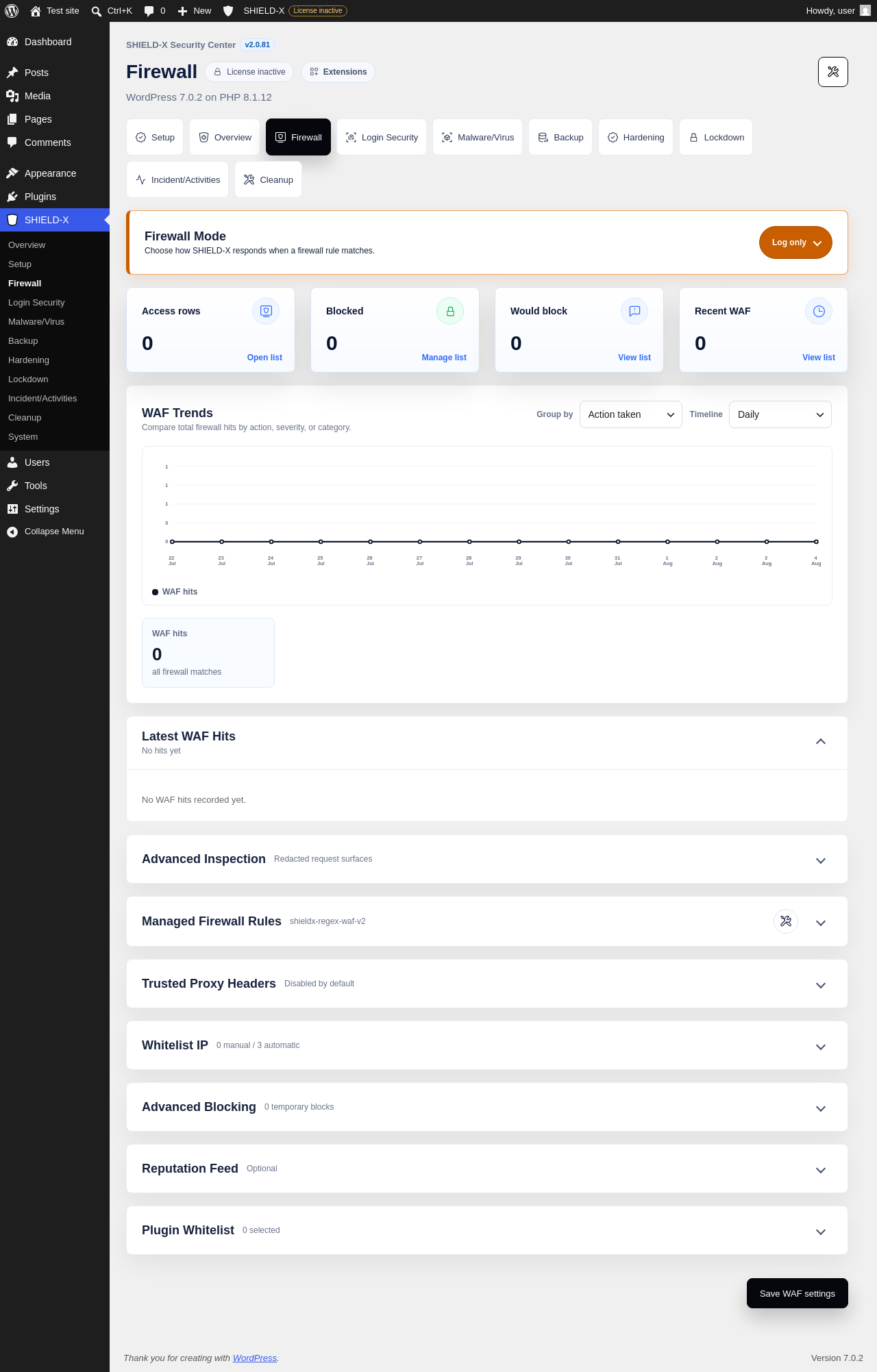Click Manage list on Blocked card
The width and height of the screenshot is (877, 1372).
point(444,358)
